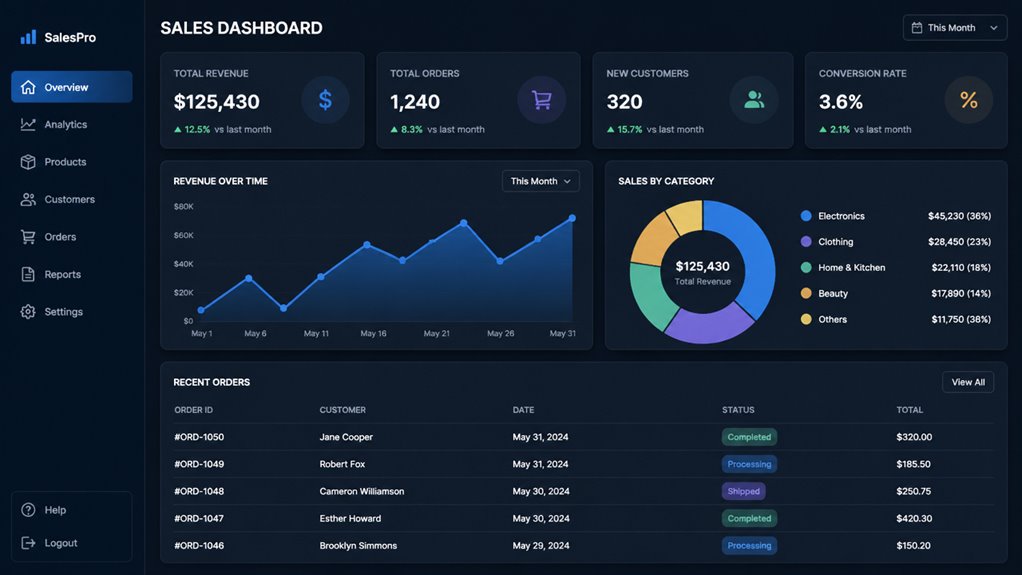
Task: Click the people icon in New Customers card
Action: (754, 100)
